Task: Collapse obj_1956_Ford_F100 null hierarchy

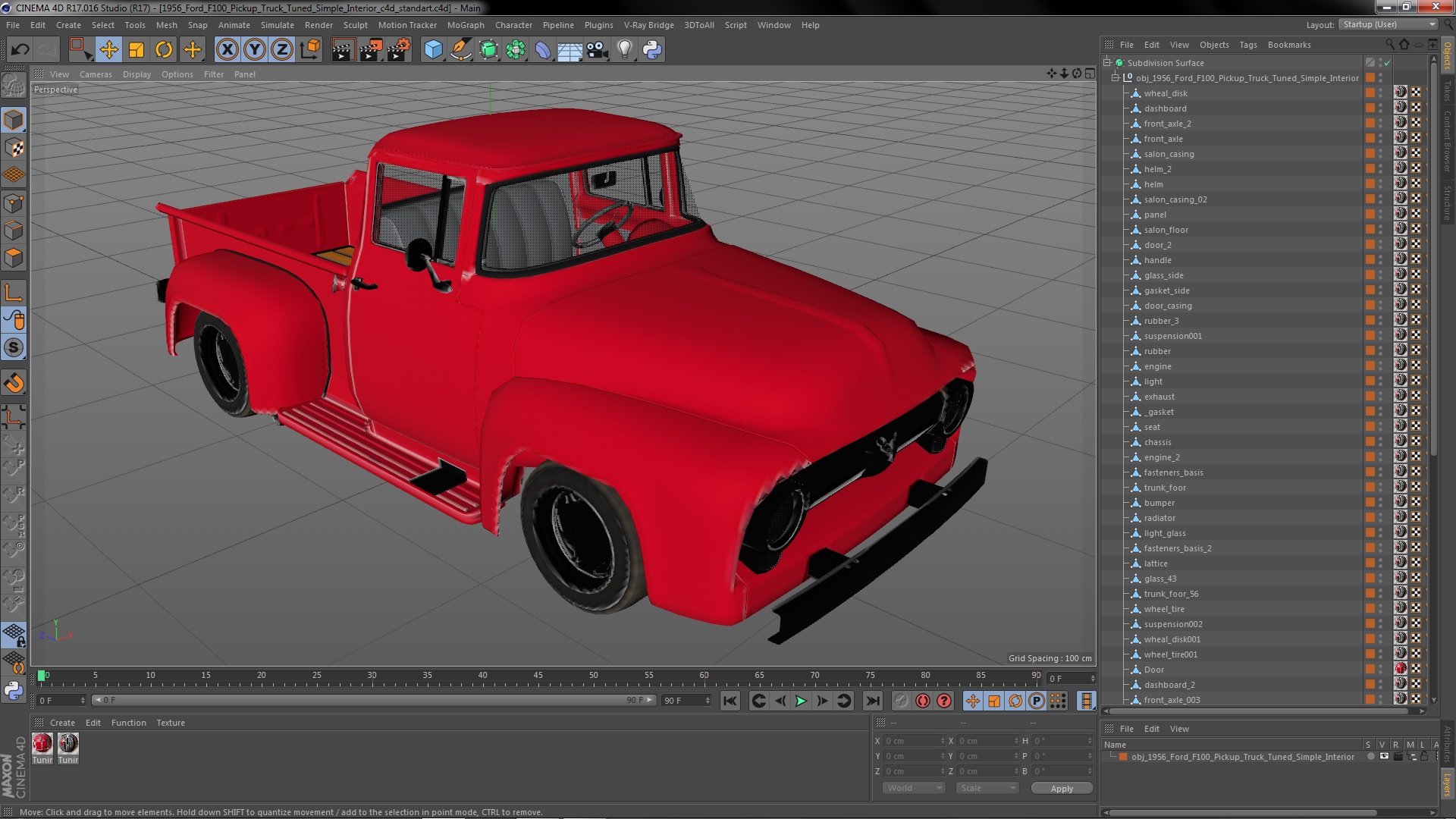Action: [x=1116, y=78]
